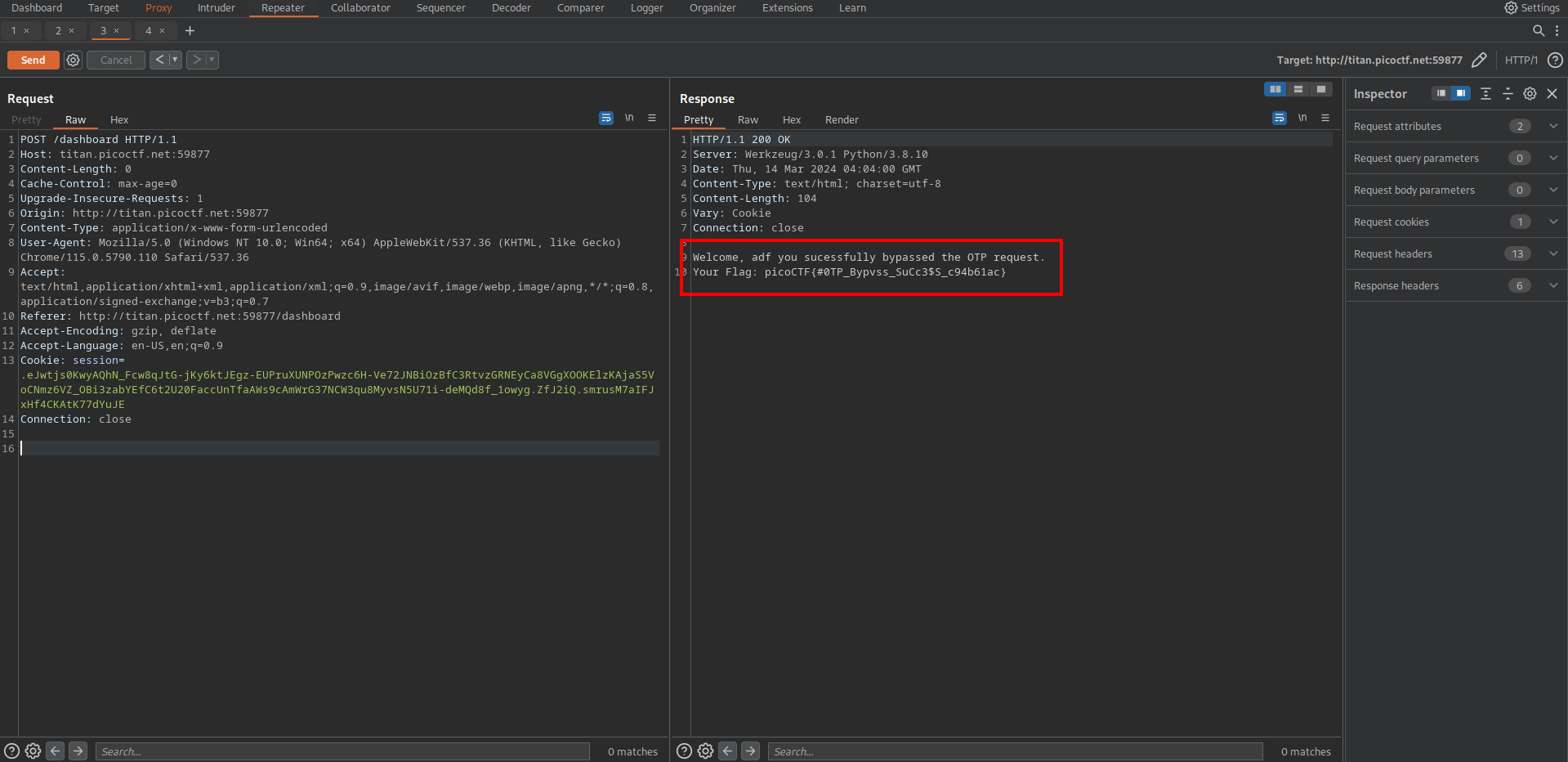Screen dimensions: 1568x762
Task: Open Repeater settings gear next to Send
Action: point(73,60)
